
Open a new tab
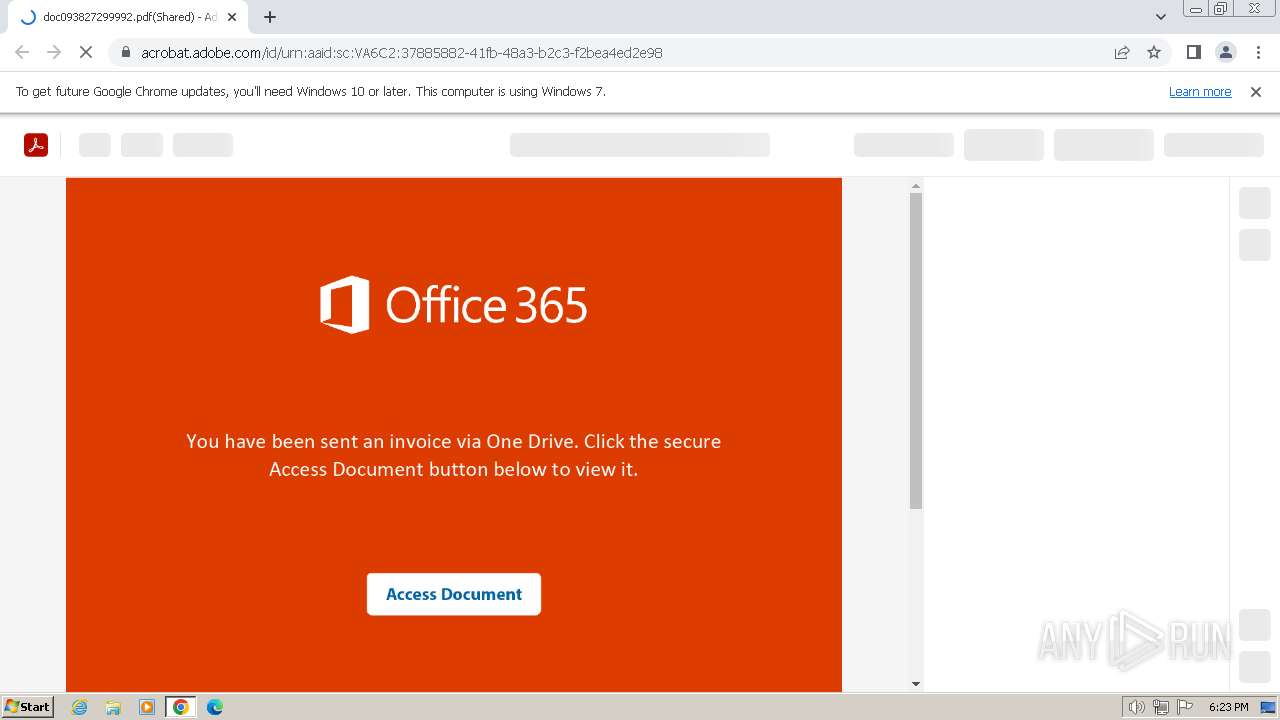pos(270,17)
